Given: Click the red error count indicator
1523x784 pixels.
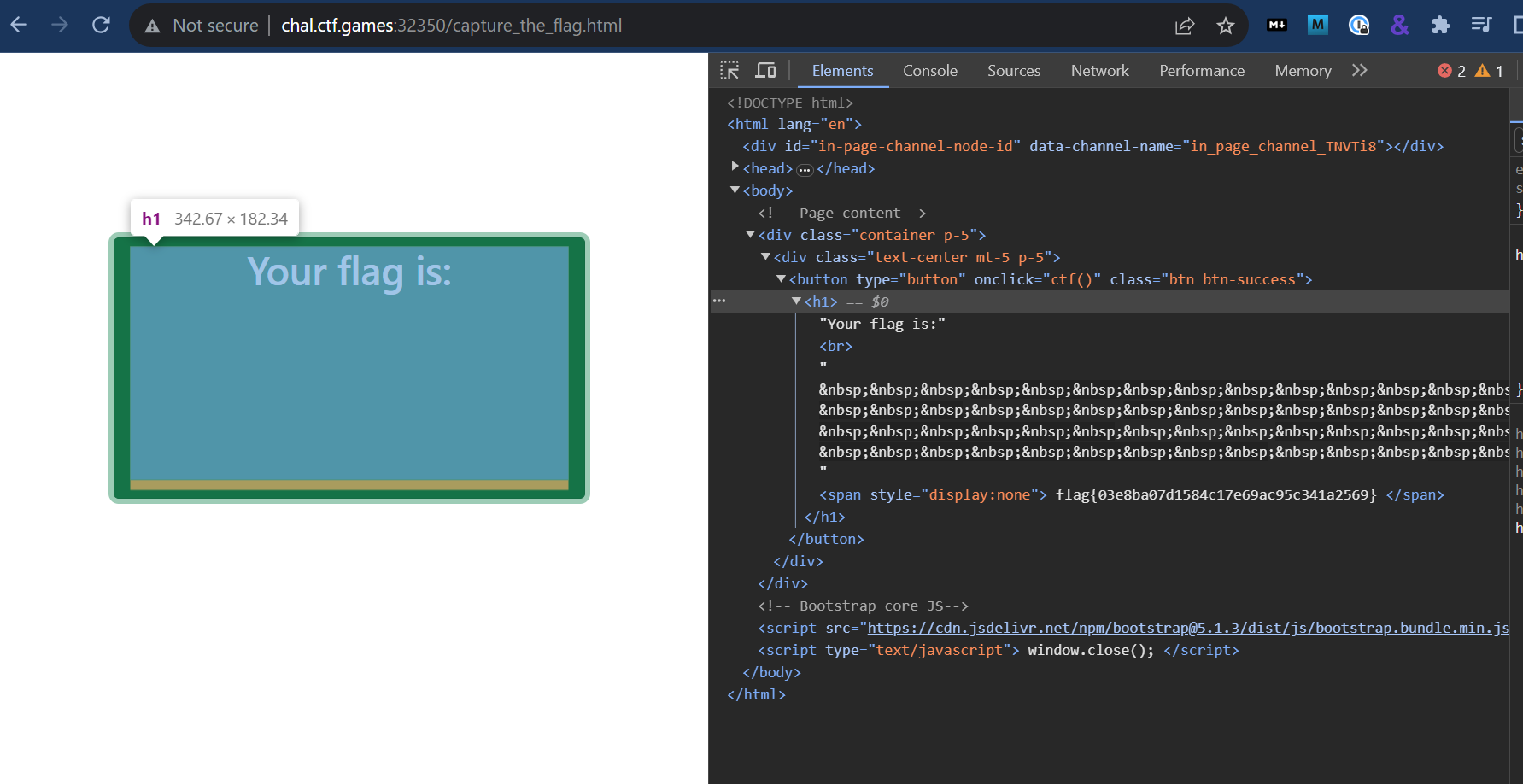Looking at the screenshot, I should click(1451, 71).
